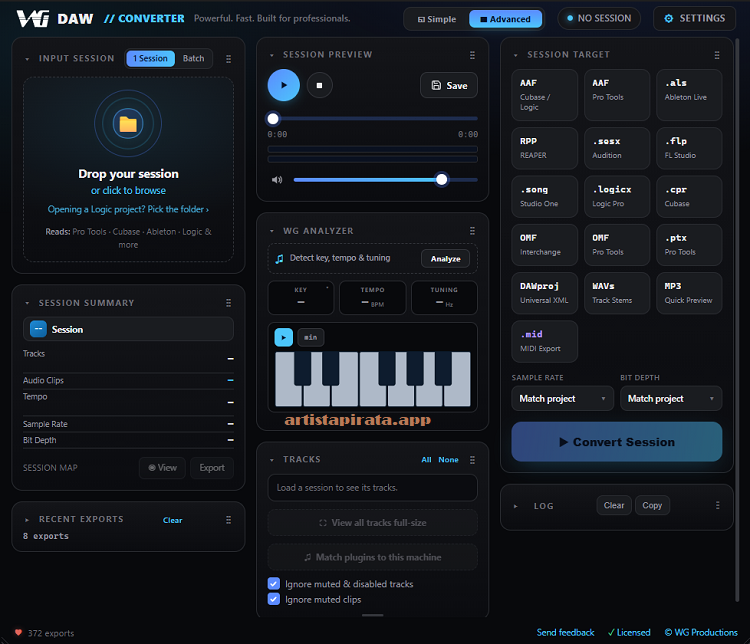This screenshot has width=750, height=644.
Task: Collapse the Session Preview panel
Action: coord(272,56)
